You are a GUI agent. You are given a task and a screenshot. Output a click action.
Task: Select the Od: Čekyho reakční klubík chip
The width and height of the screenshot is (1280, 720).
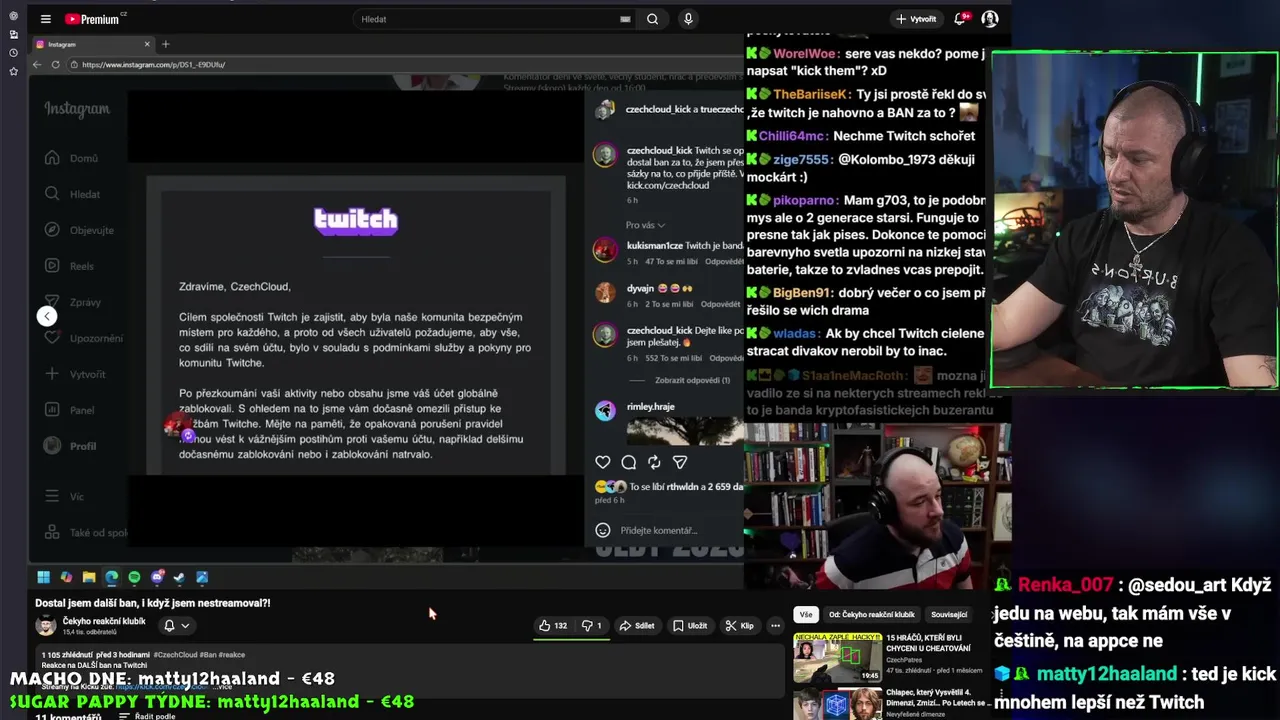(x=871, y=614)
